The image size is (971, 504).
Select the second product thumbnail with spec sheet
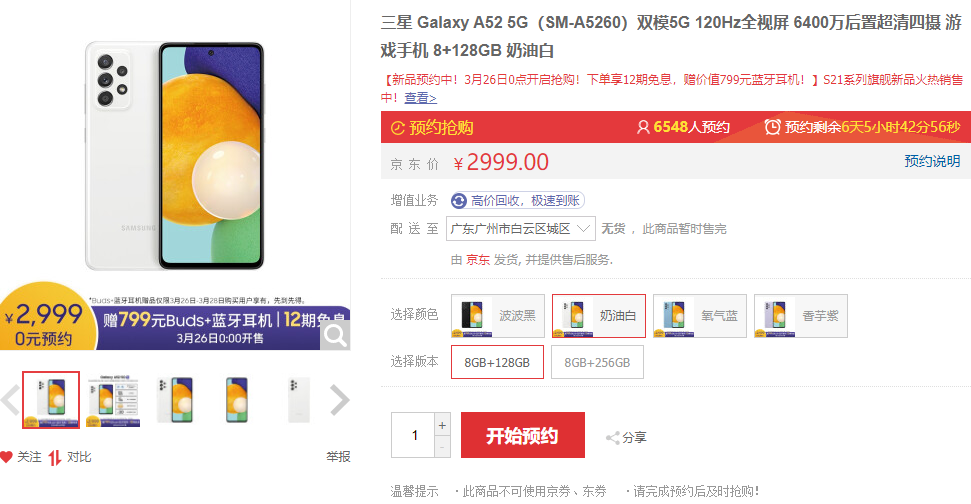pyautogui.click(x=113, y=400)
